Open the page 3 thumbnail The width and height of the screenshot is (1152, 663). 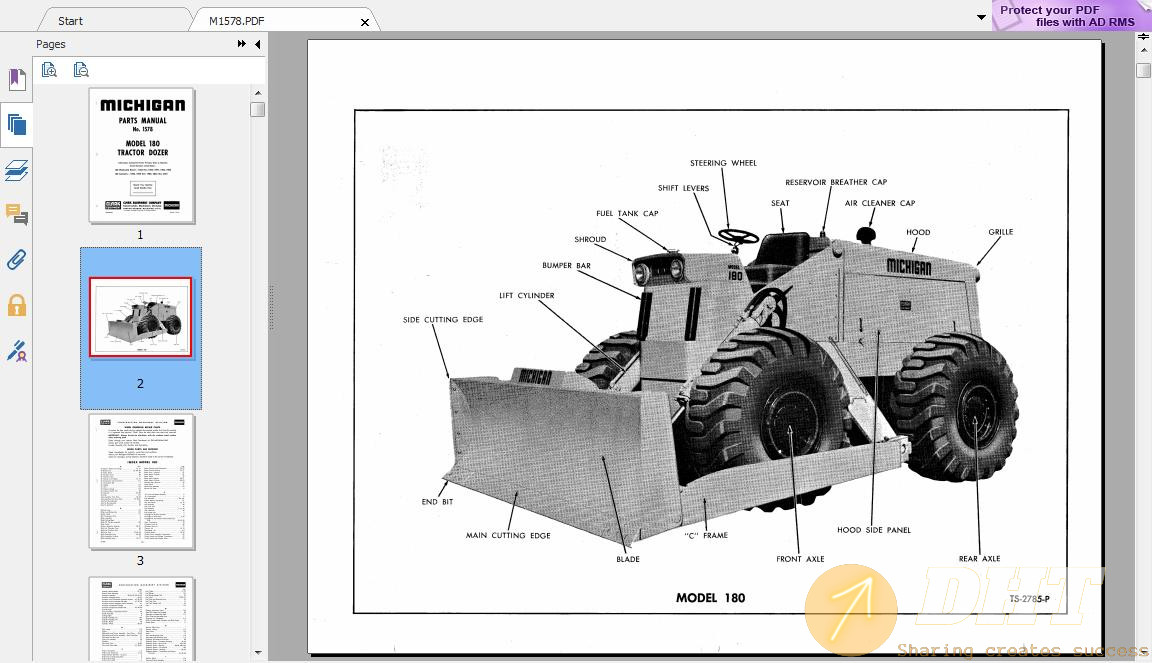pos(142,481)
